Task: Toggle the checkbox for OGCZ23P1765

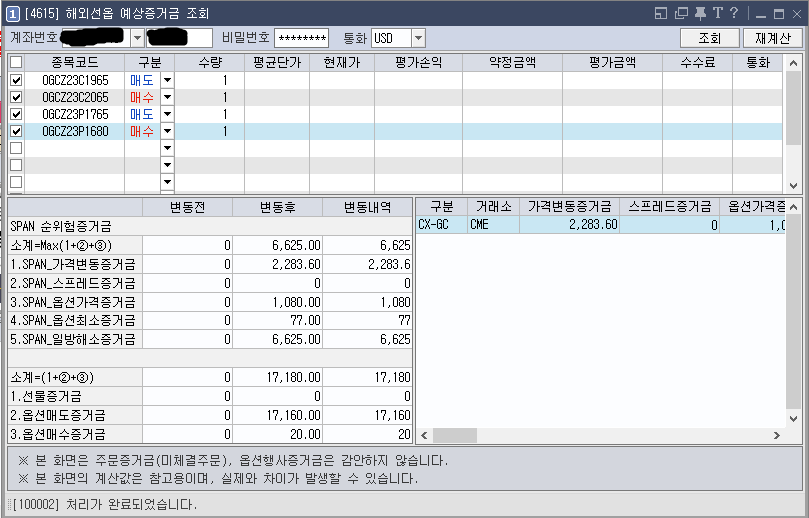Action: (16, 114)
